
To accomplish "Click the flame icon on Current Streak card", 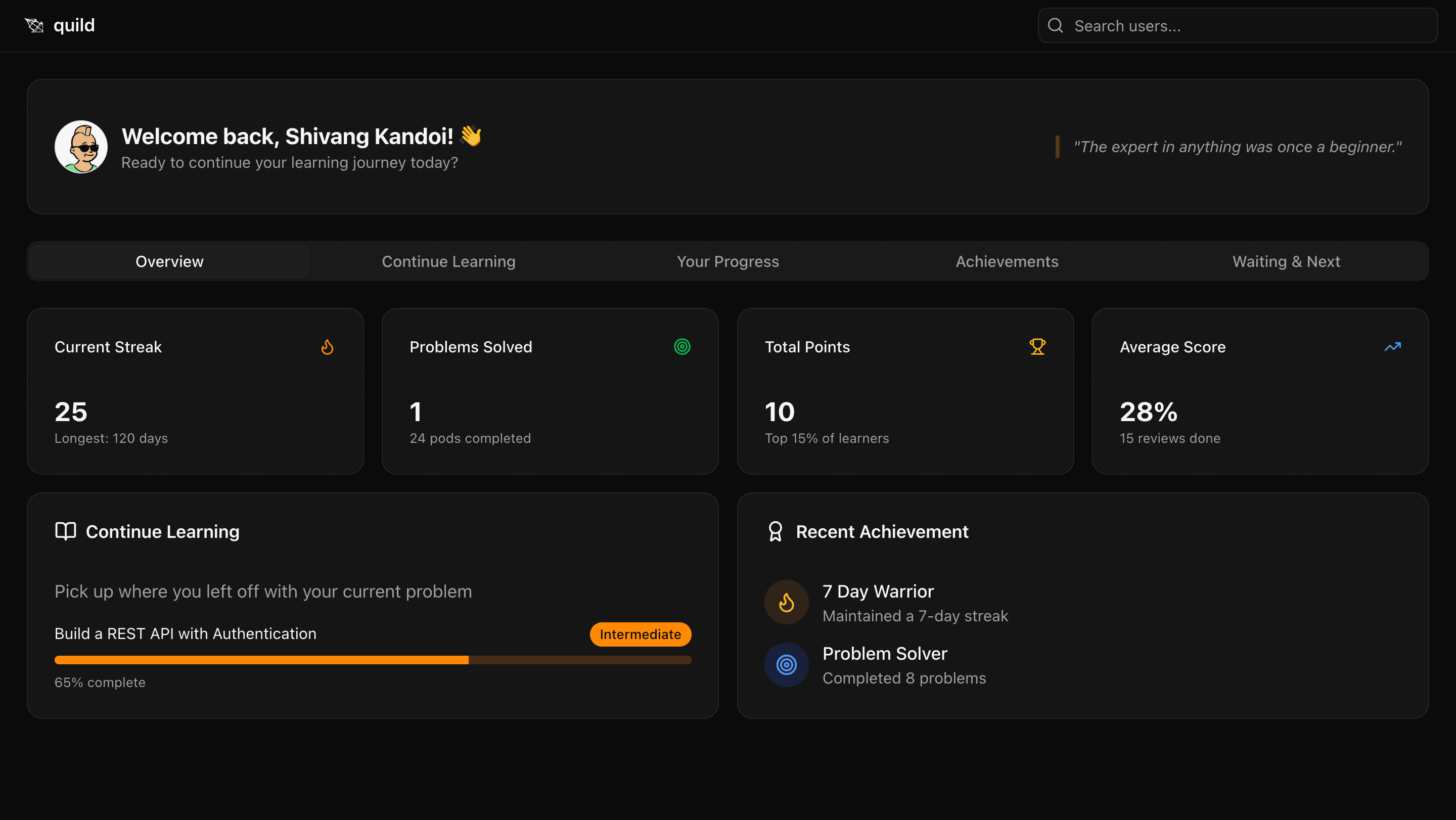I will (327, 347).
